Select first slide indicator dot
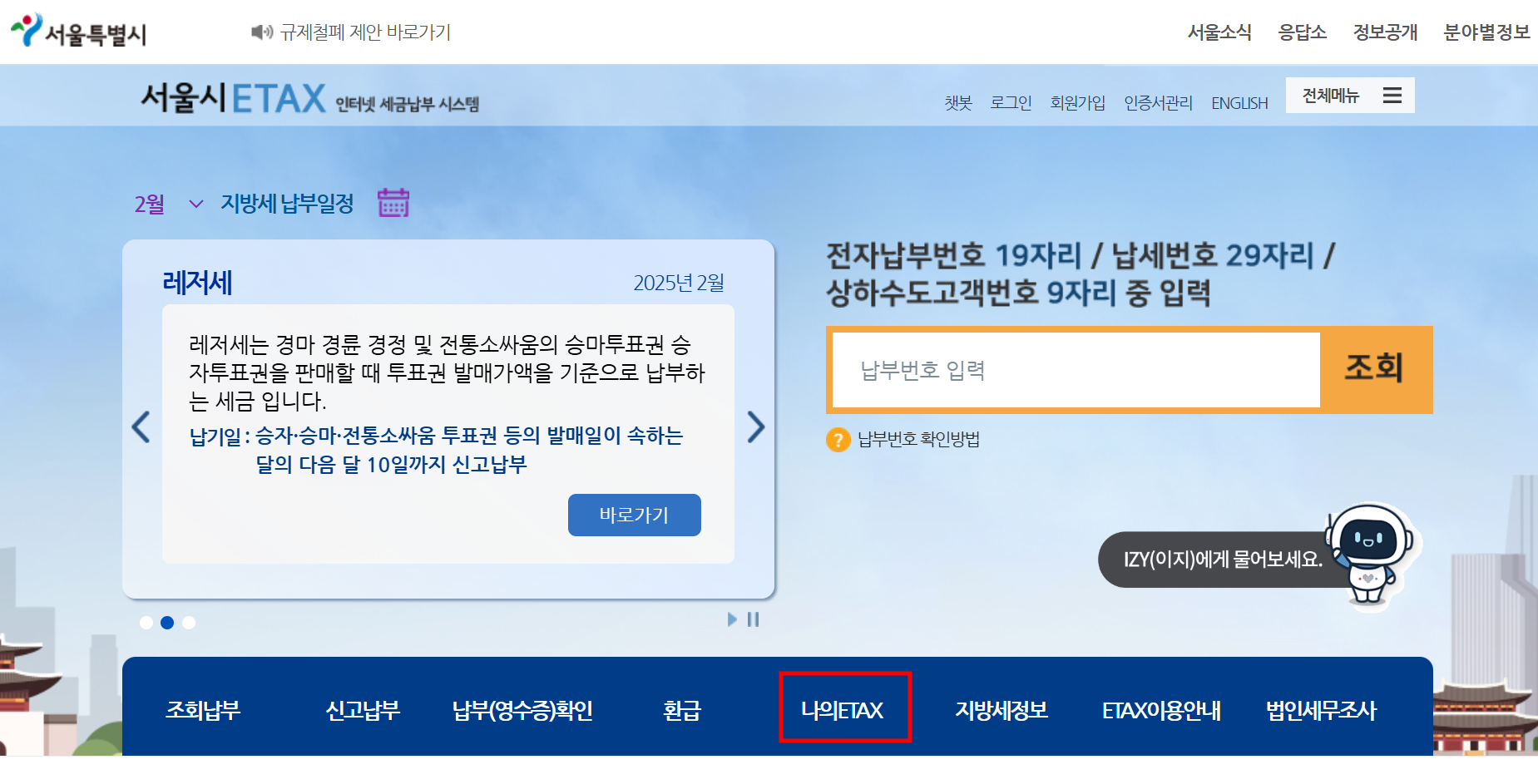Image resolution: width=1538 pixels, height=784 pixels. (146, 623)
